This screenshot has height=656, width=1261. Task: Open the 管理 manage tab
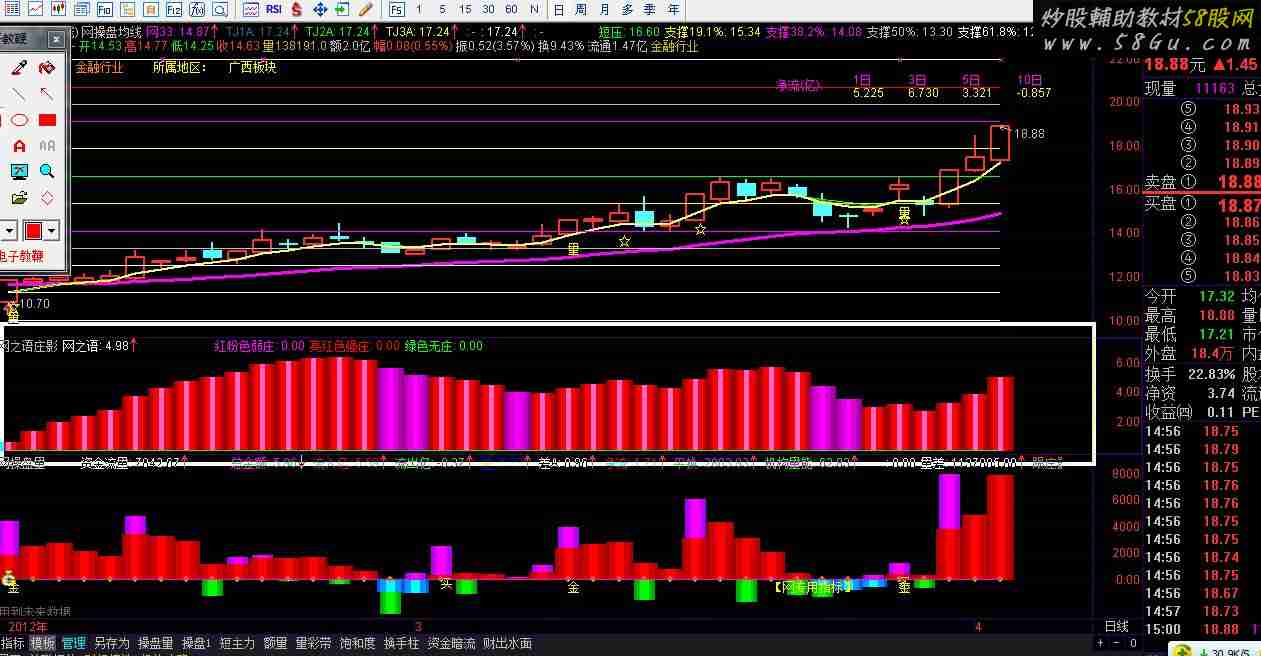pos(74,643)
